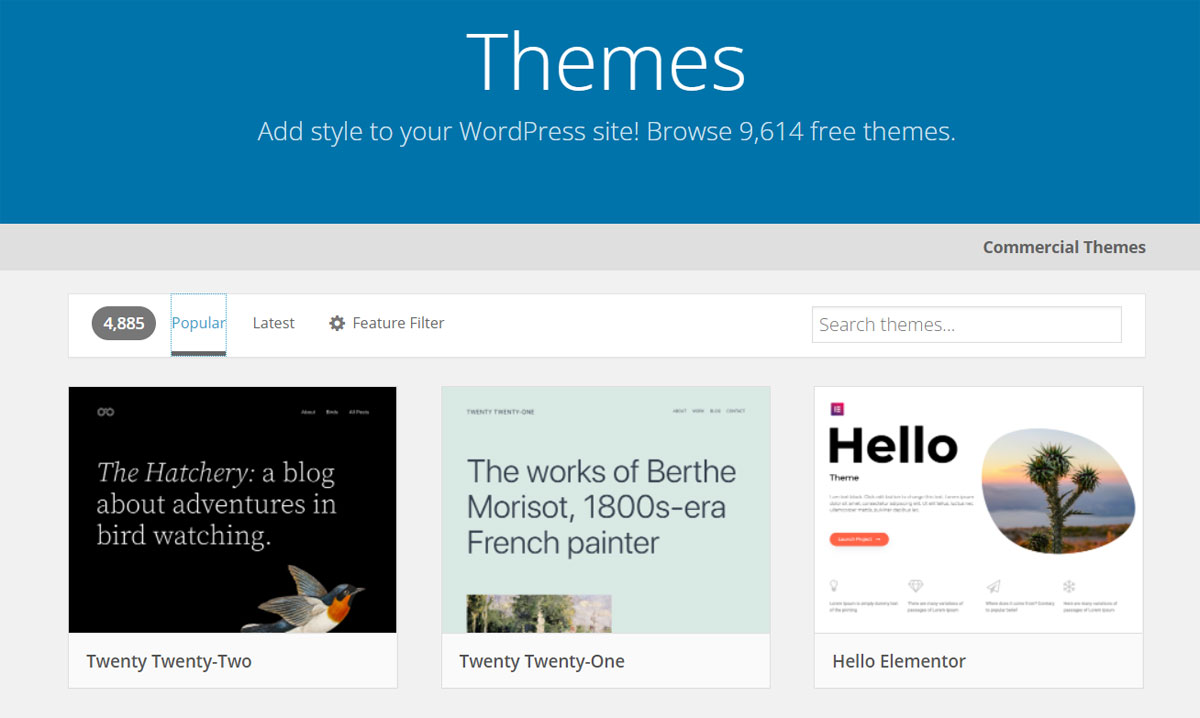Click the lightbulb icon in Hello theme preview
The image size is (1200, 718).
(x=834, y=586)
